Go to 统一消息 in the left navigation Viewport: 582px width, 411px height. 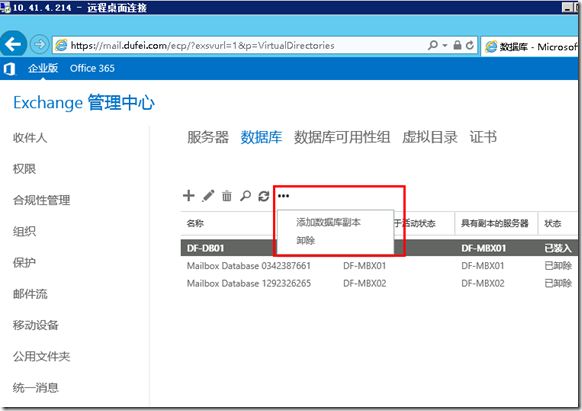pos(36,388)
